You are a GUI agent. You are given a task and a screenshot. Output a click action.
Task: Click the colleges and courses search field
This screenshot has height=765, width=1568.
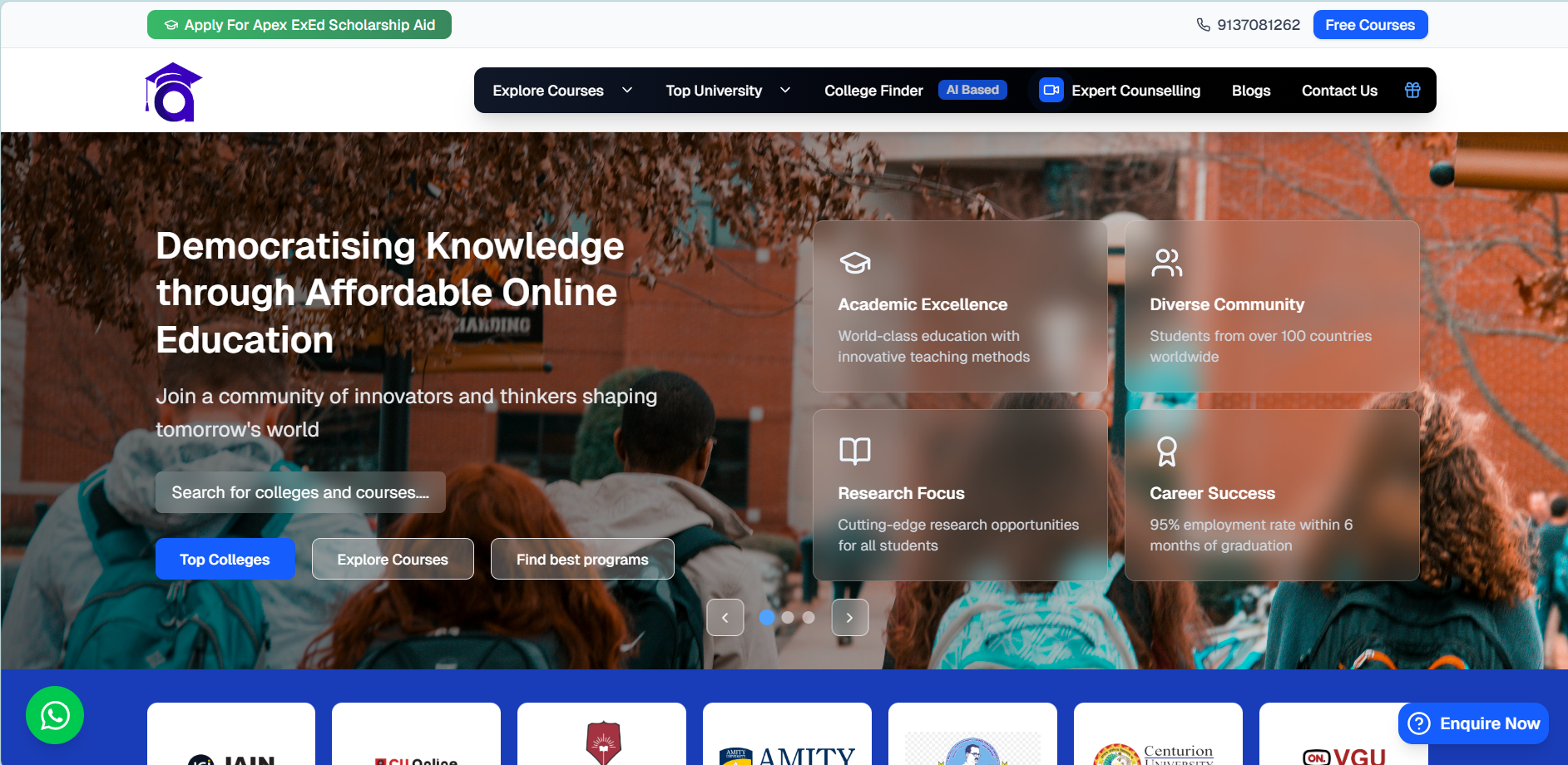click(x=300, y=491)
